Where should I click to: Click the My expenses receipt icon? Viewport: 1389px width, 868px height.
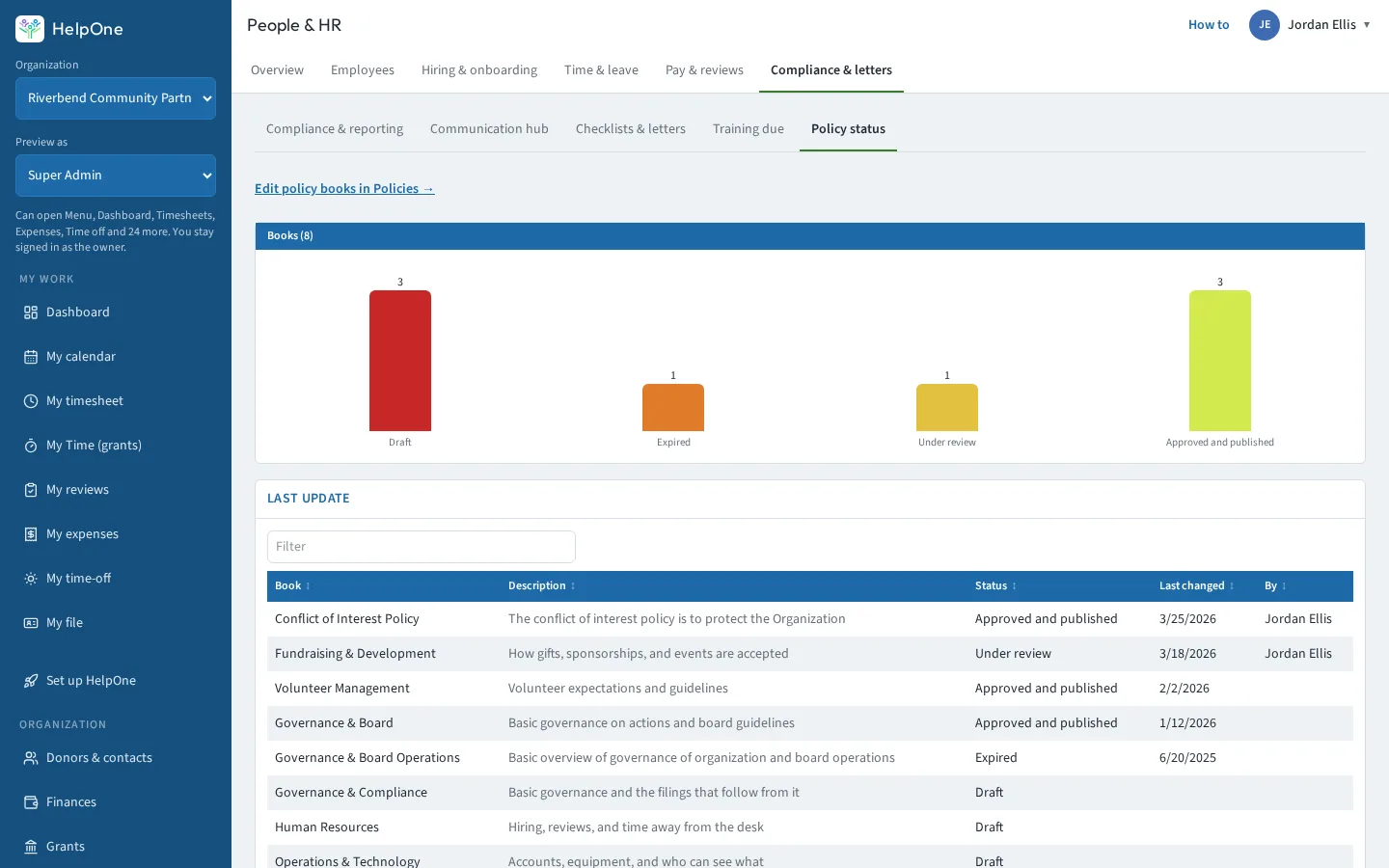tap(31, 534)
